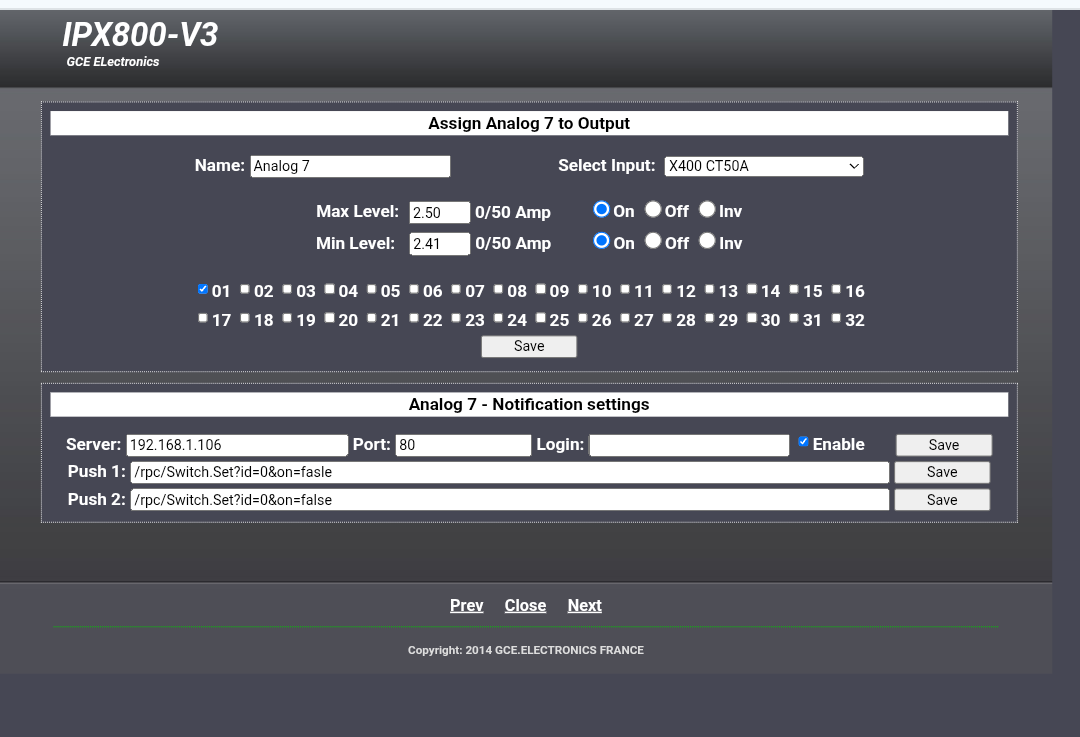Check output 06 checkbox
Viewport: 1080px width, 737px height.
click(x=414, y=289)
